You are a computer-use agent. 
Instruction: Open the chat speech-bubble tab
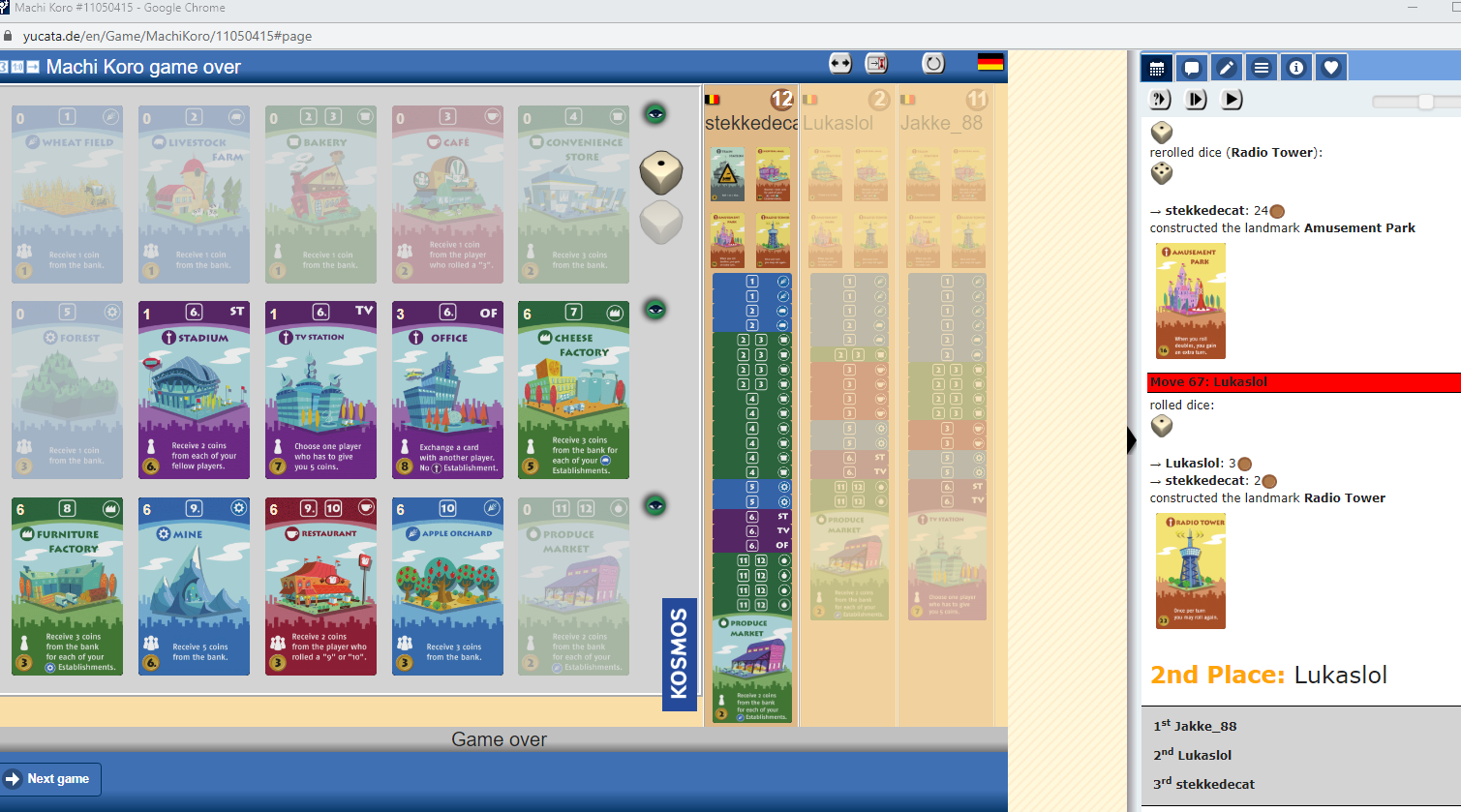click(x=1192, y=68)
